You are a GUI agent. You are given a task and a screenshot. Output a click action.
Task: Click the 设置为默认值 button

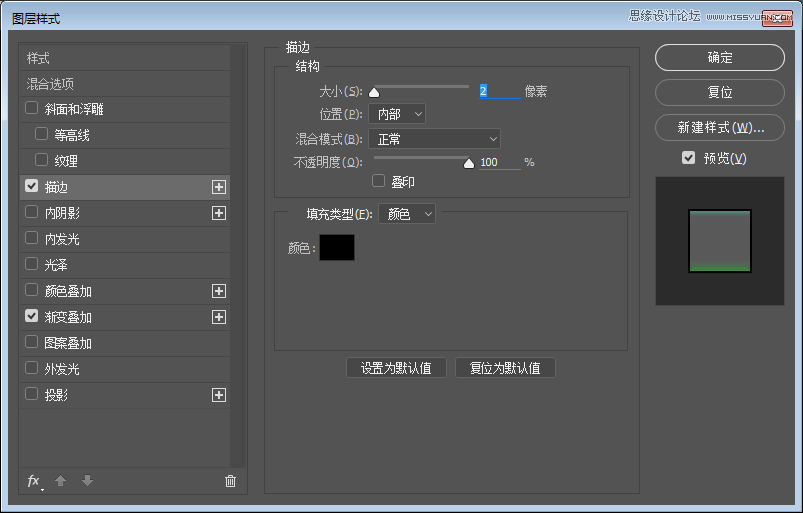click(x=396, y=368)
